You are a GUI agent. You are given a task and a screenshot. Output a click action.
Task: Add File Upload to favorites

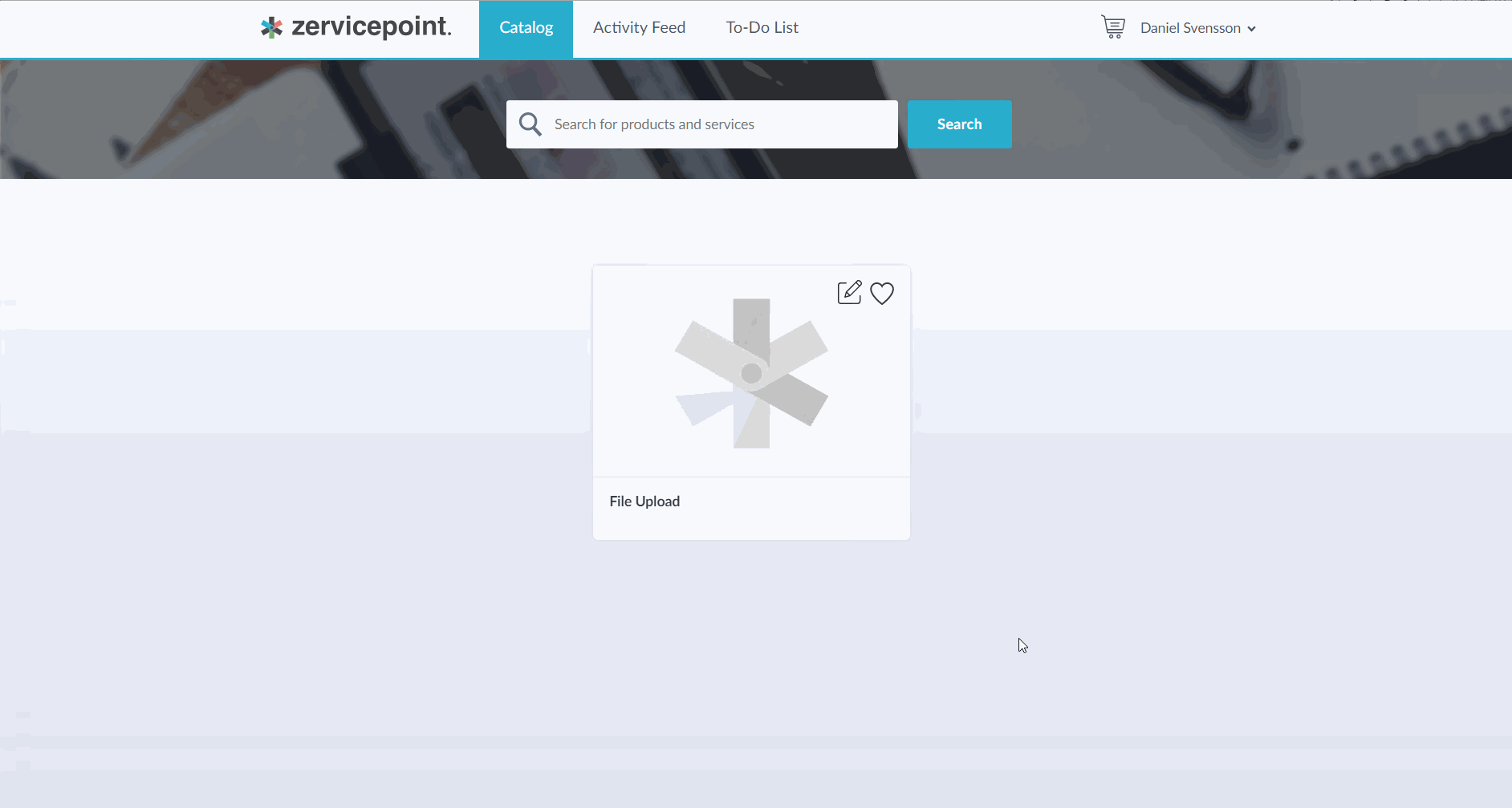pos(882,294)
